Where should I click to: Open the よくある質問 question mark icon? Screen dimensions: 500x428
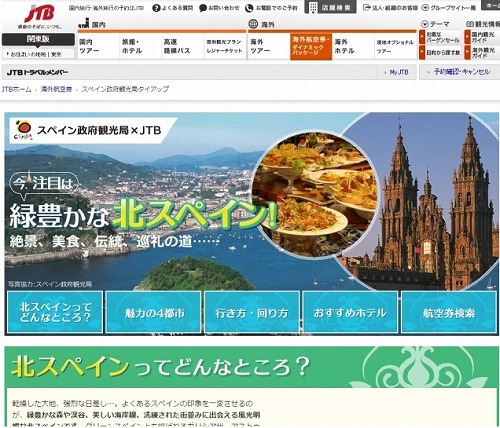point(156,8)
